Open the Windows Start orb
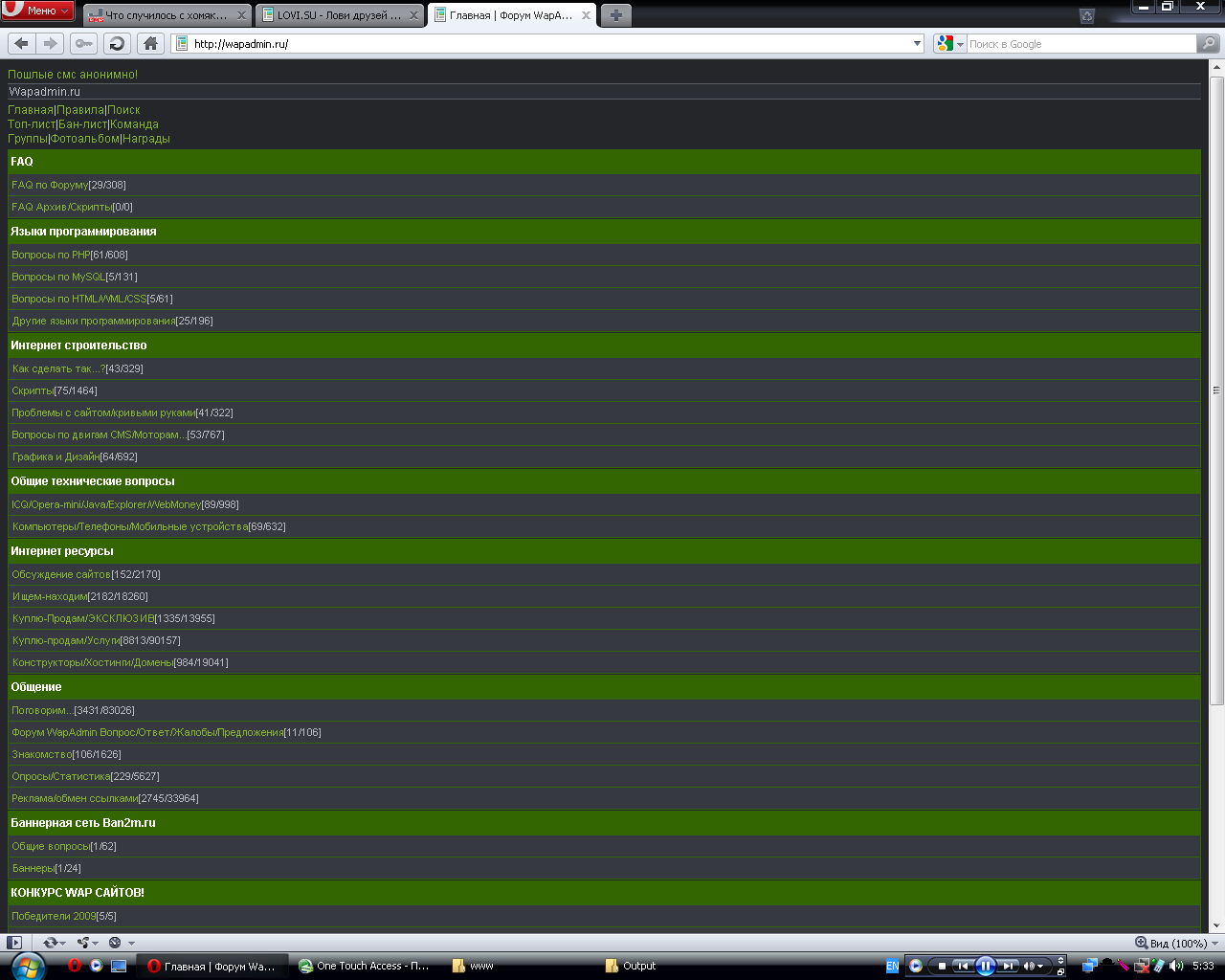Viewport: 1225px width, 980px height. pos(29,966)
